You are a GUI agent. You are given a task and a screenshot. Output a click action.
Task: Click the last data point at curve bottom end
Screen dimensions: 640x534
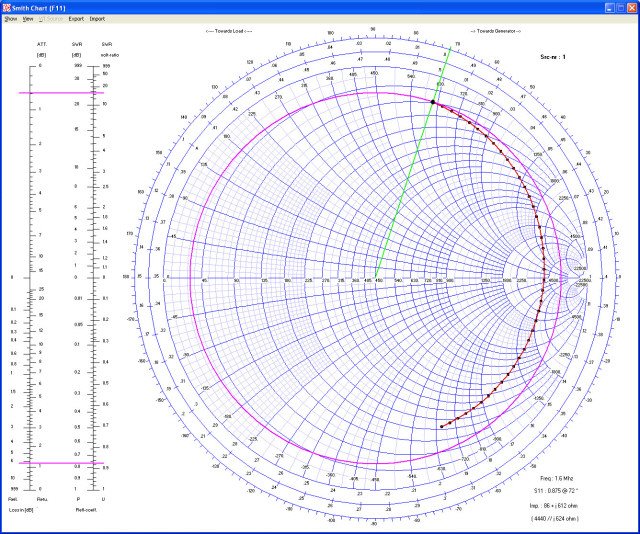(442, 427)
